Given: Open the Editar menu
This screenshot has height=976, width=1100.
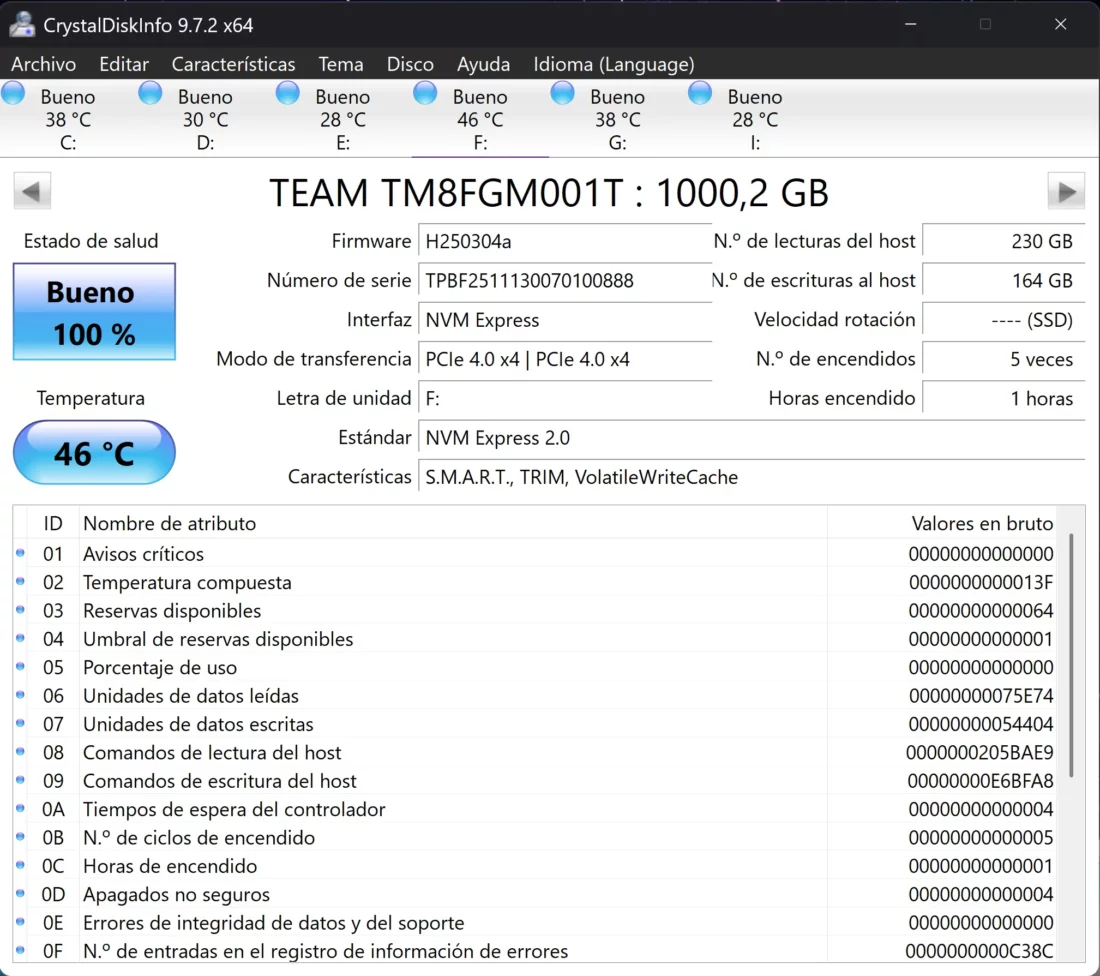Looking at the screenshot, I should (x=124, y=64).
